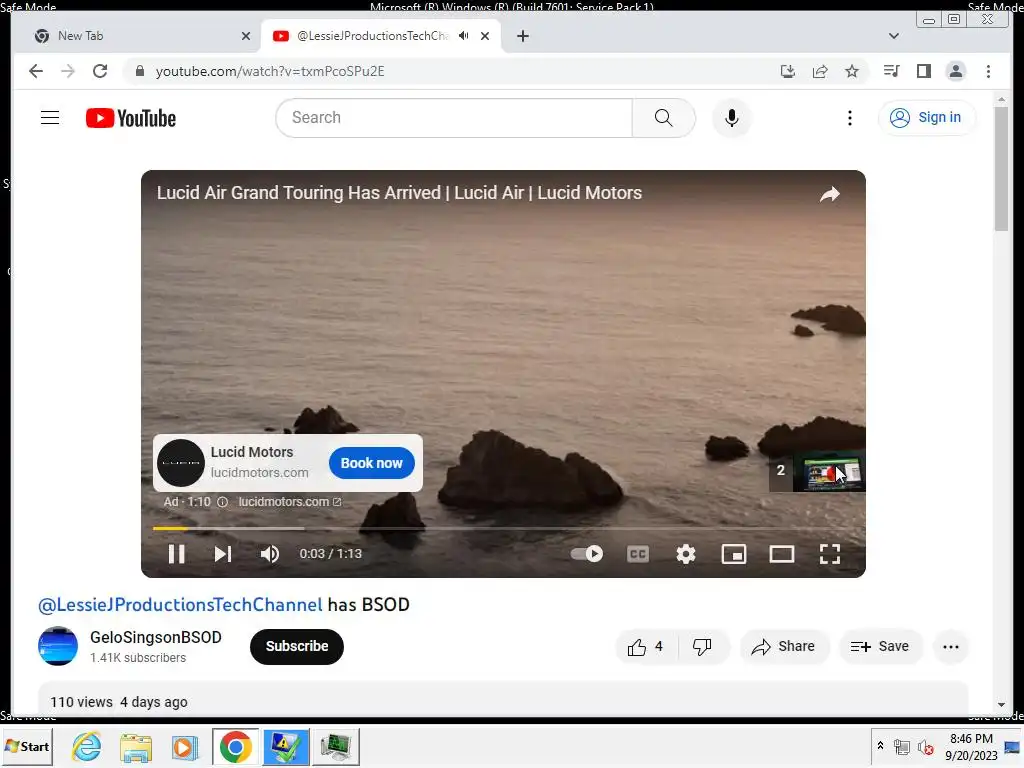The width and height of the screenshot is (1024, 768).
Task: Pause the video
Action: [x=176, y=554]
